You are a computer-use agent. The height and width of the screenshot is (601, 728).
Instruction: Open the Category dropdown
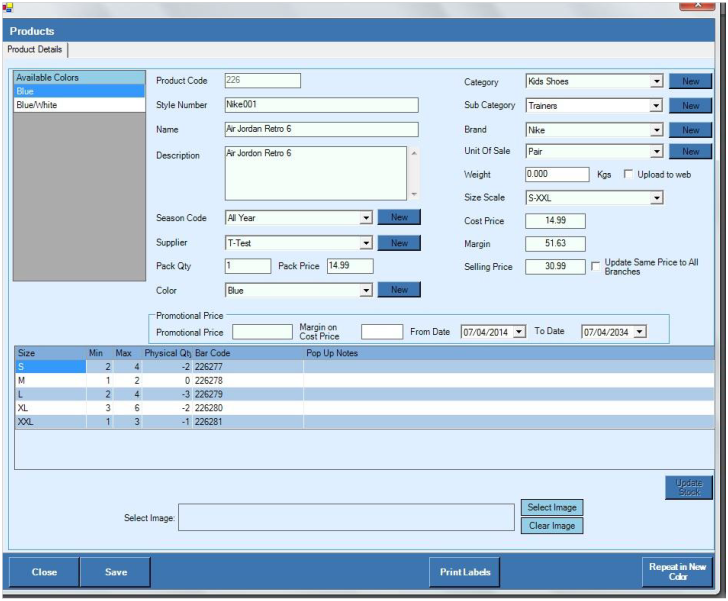coord(657,82)
